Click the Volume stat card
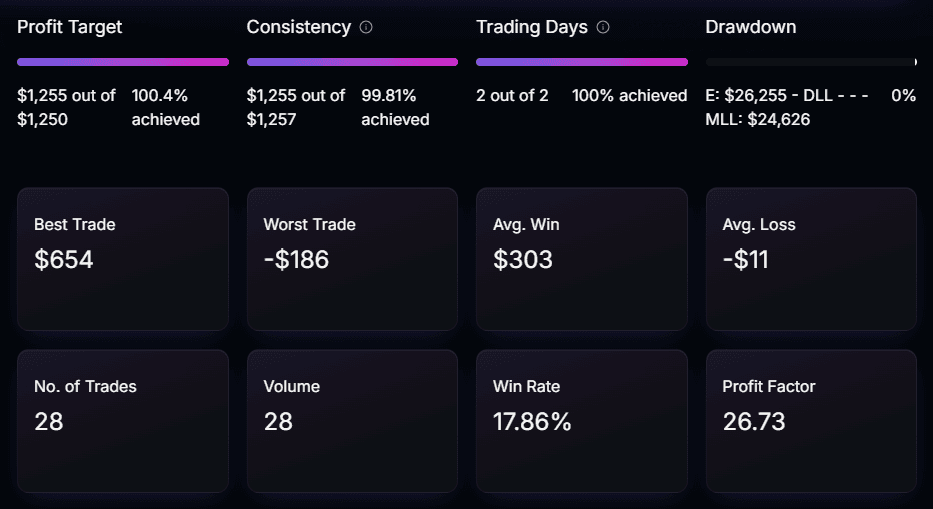 (x=352, y=421)
